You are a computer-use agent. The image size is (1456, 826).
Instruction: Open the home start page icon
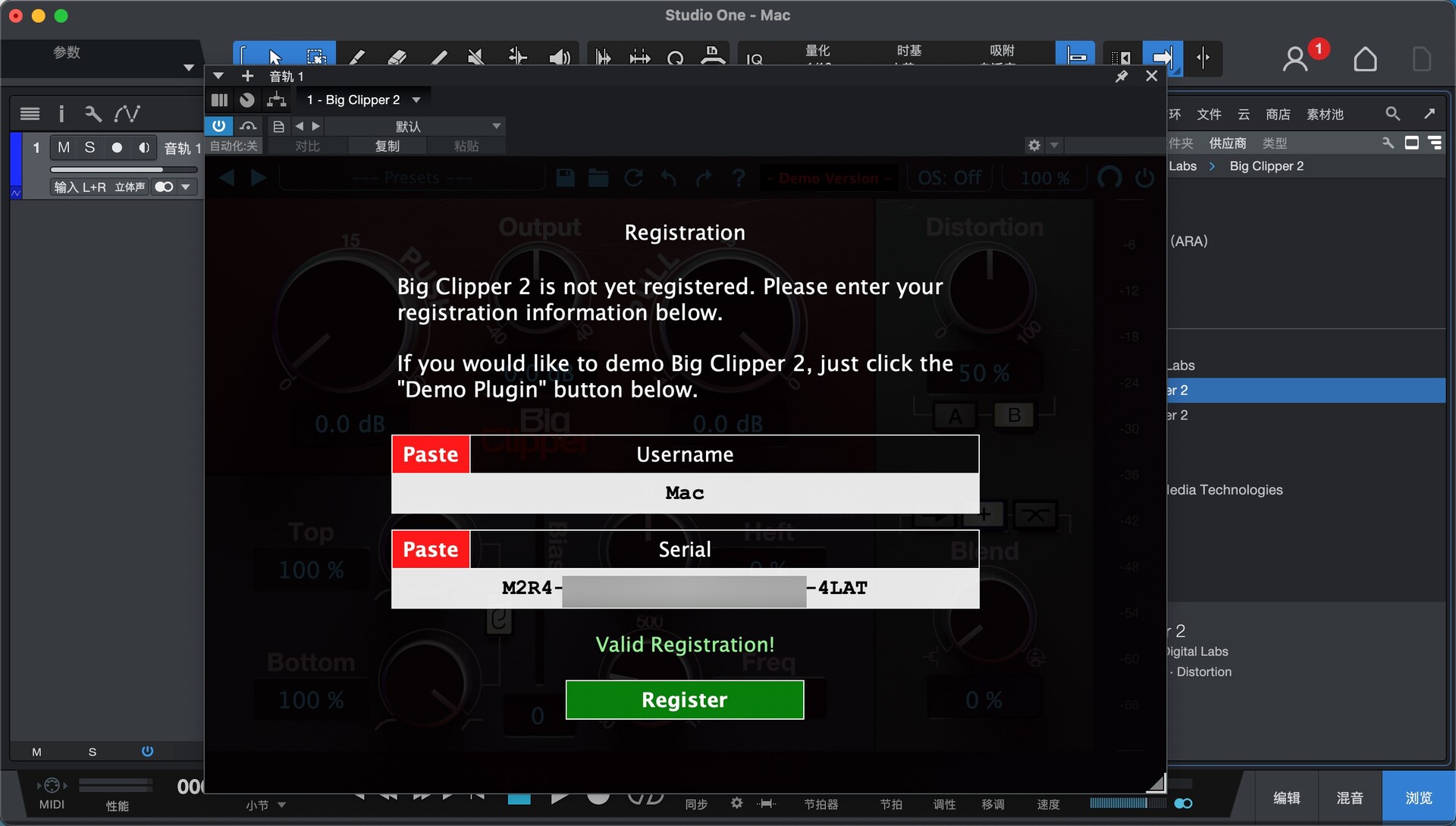tap(1365, 59)
